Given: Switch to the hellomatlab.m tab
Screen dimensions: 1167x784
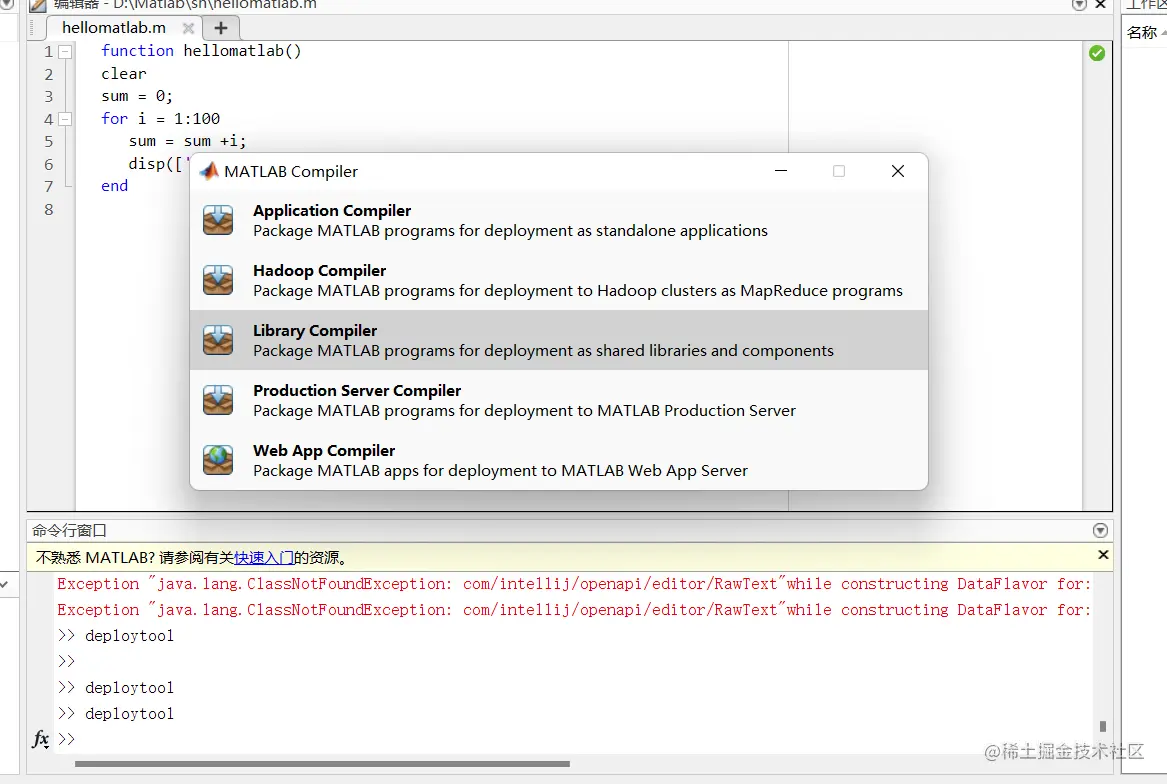Looking at the screenshot, I should tap(114, 28).
